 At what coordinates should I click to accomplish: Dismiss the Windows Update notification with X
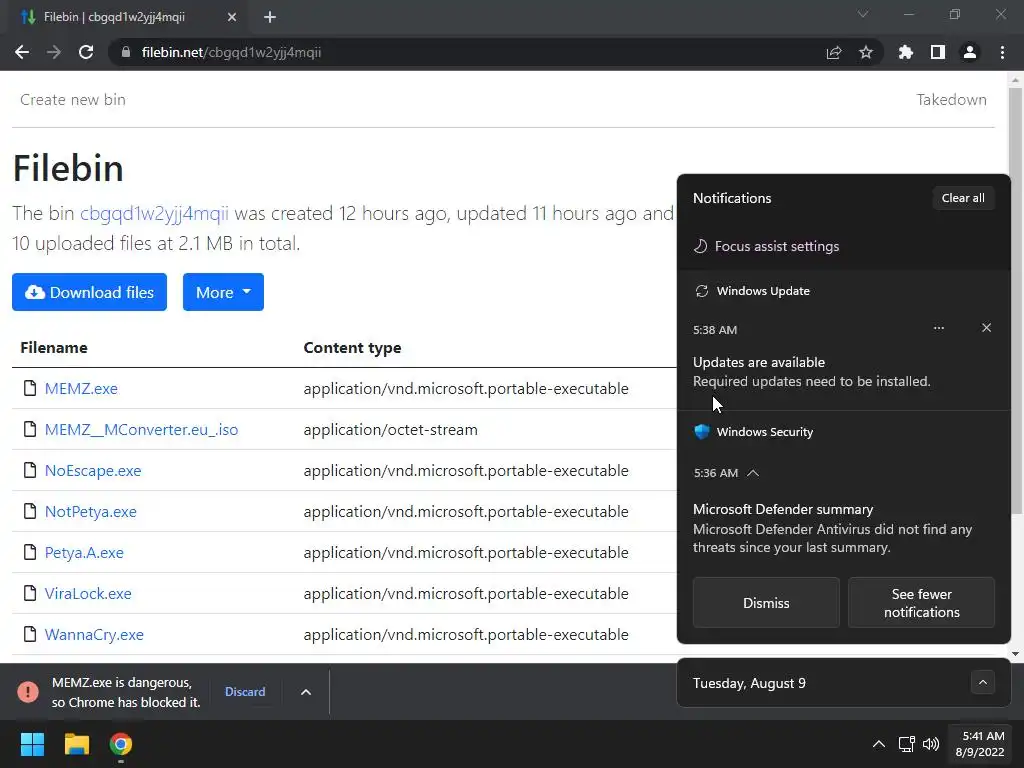[986, 328]
